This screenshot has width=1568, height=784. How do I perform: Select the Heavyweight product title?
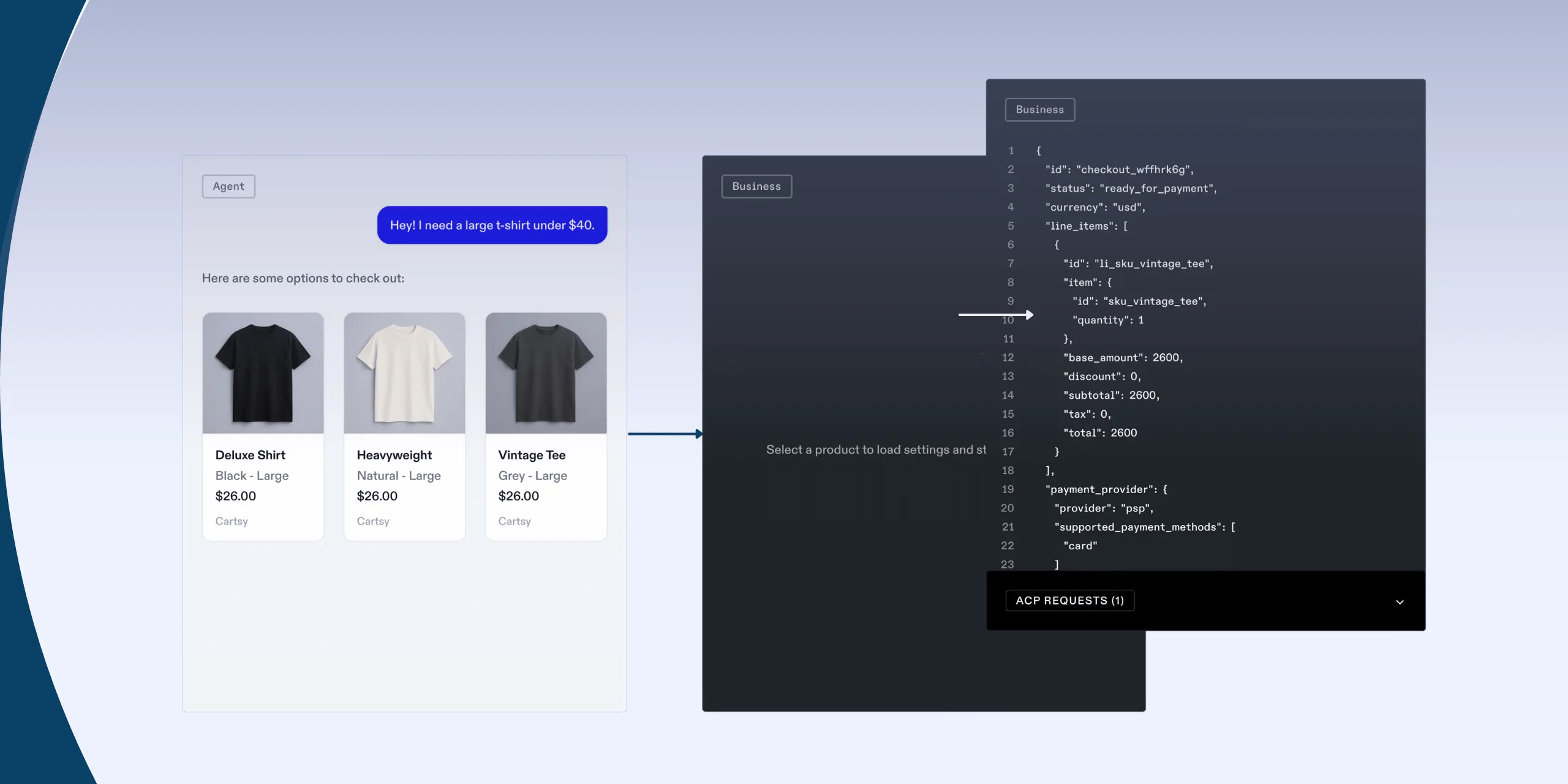pos(394,455)
